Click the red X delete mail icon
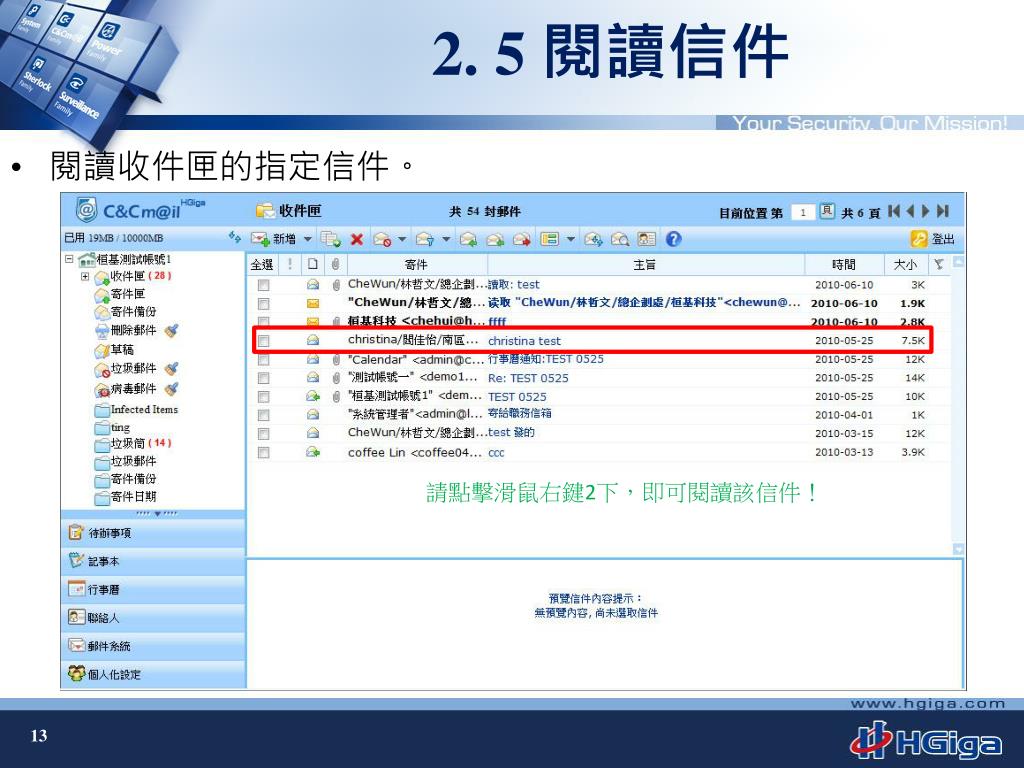Screen dimensions: 1024x768 [357, 239]
